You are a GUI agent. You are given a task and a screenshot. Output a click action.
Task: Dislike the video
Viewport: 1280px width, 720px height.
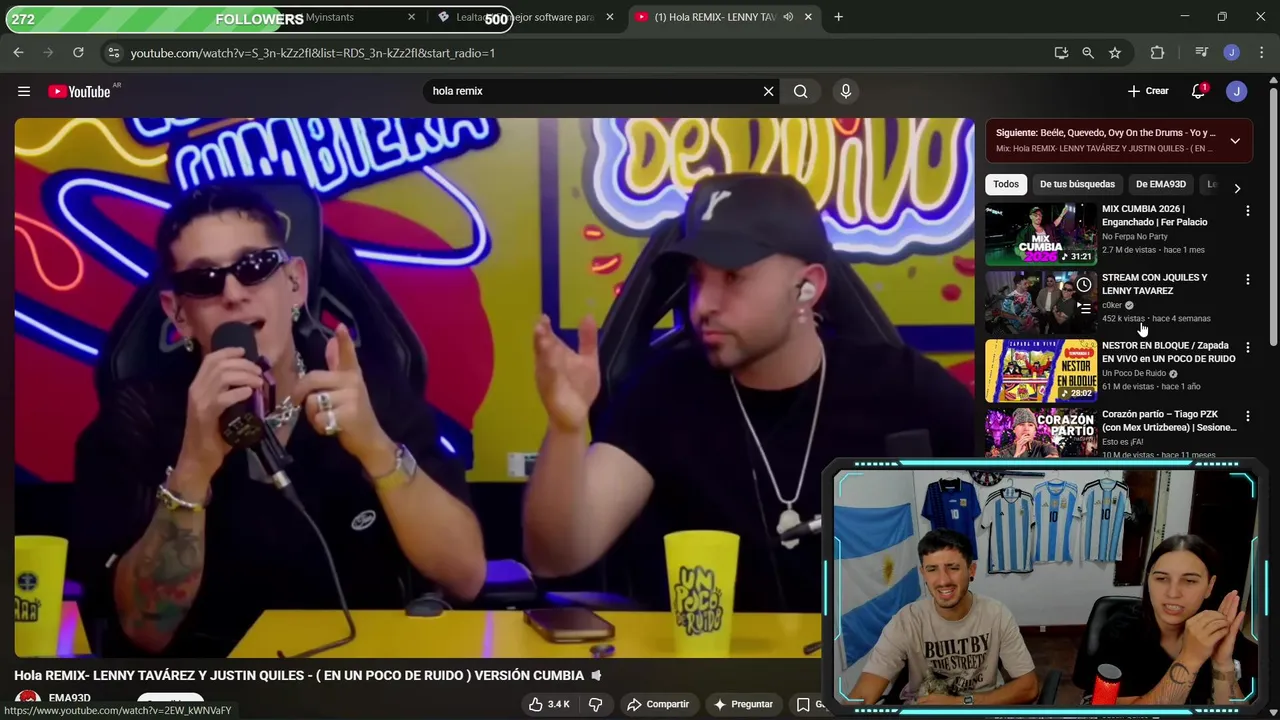point(595,704)
